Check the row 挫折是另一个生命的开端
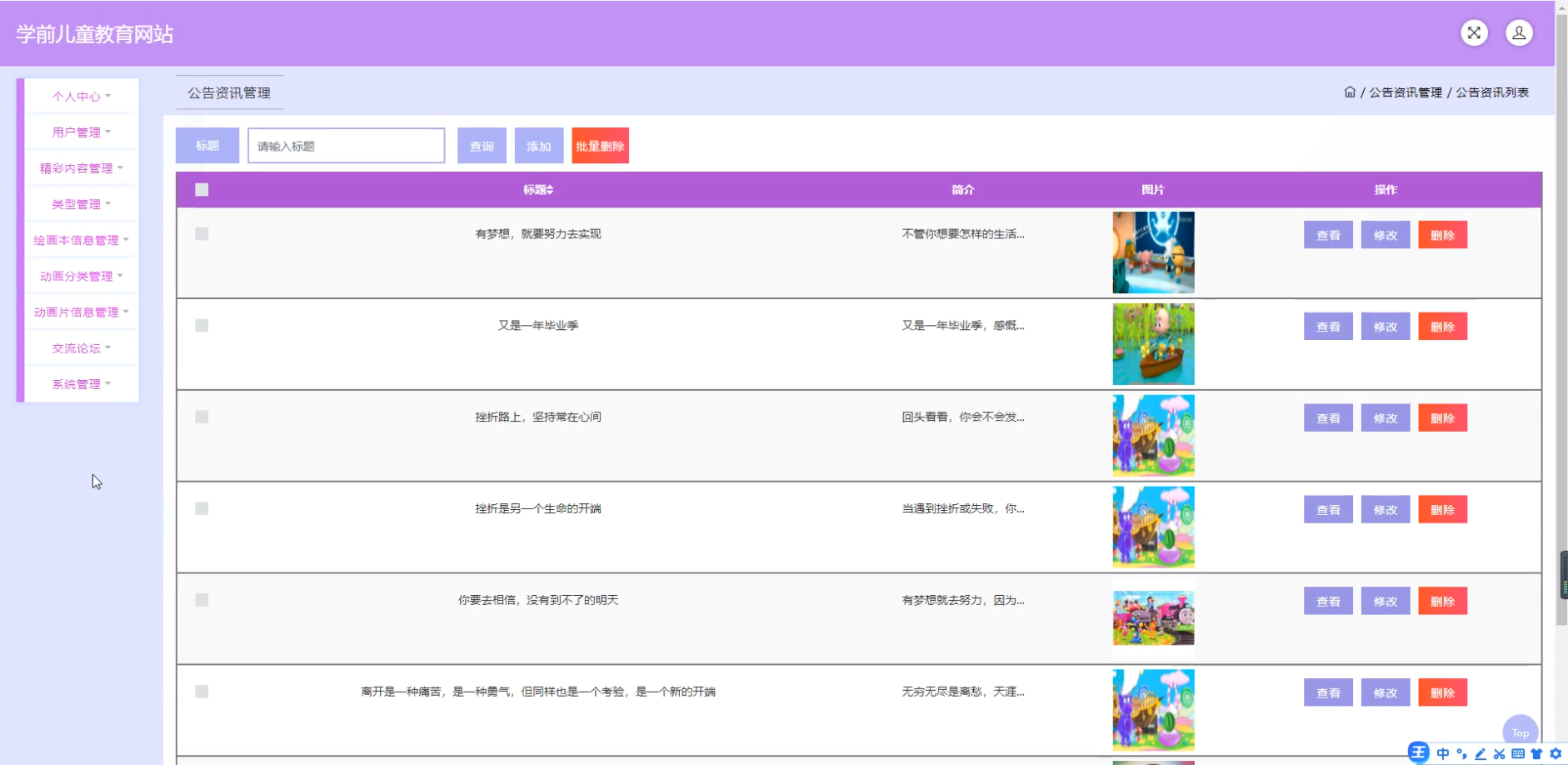 (x=202, y=509)
